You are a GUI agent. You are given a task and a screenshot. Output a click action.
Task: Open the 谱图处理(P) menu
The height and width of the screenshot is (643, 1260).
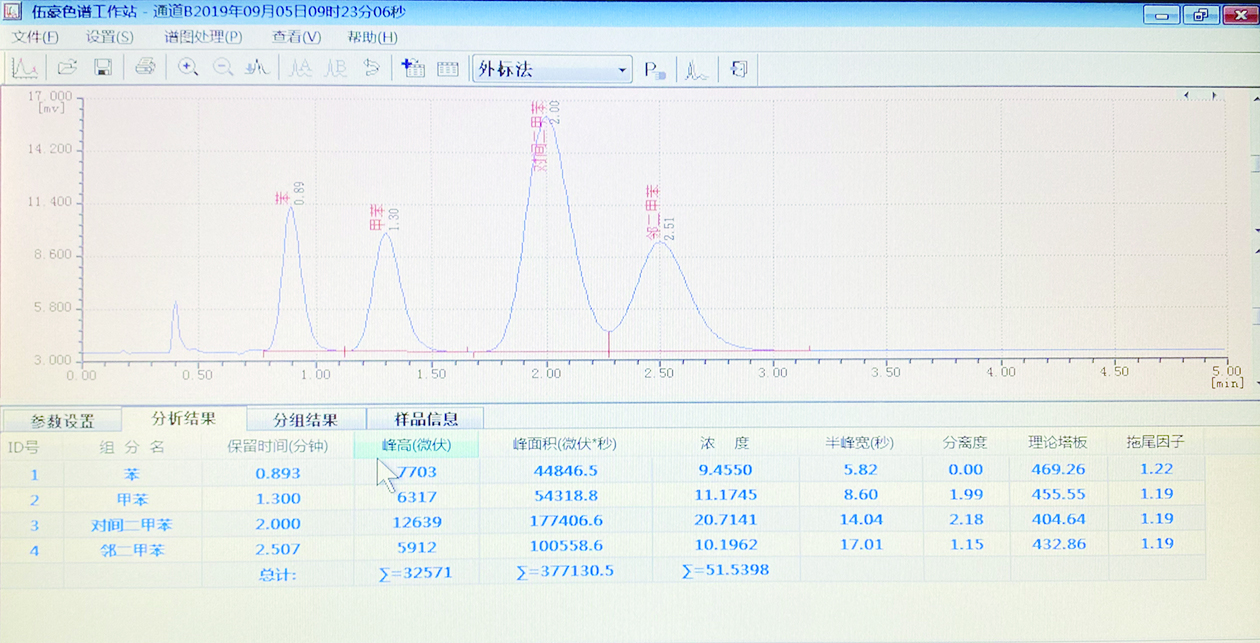pos(203,37)
